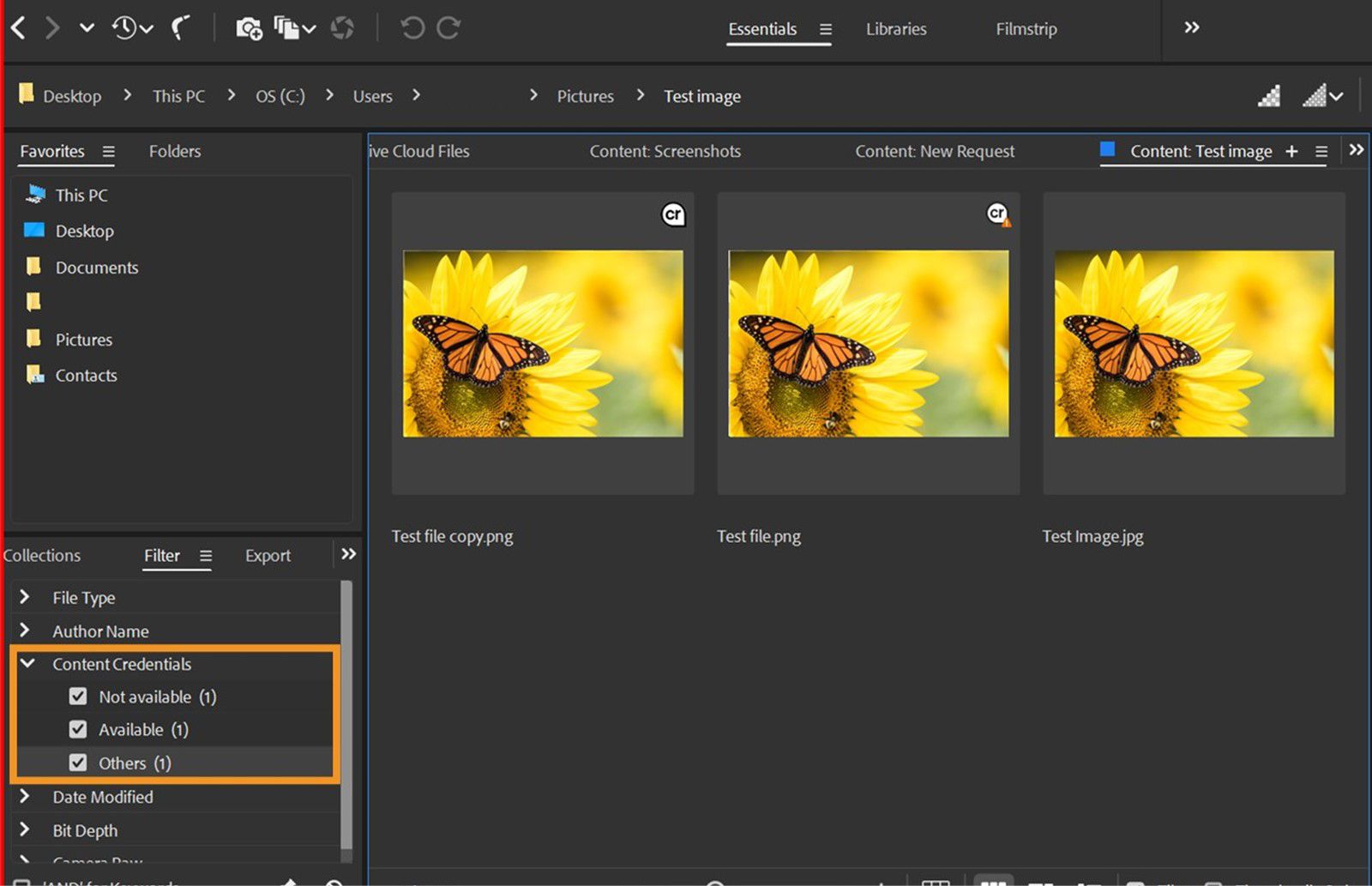
Task: Collapse the Content Credentials filter
Action: pyautogui.click(x=27, y=663)
